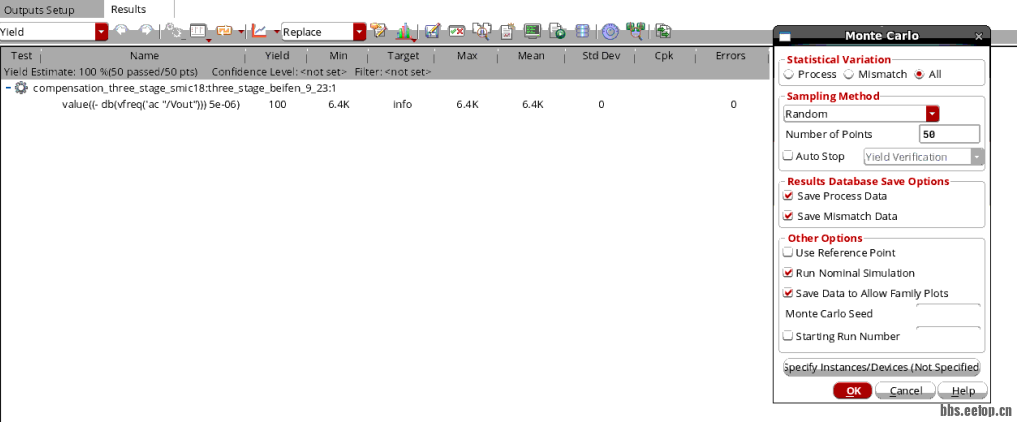Uncheck Save Process Data
Screen dimensions: 1017x422
coord(788,196)
